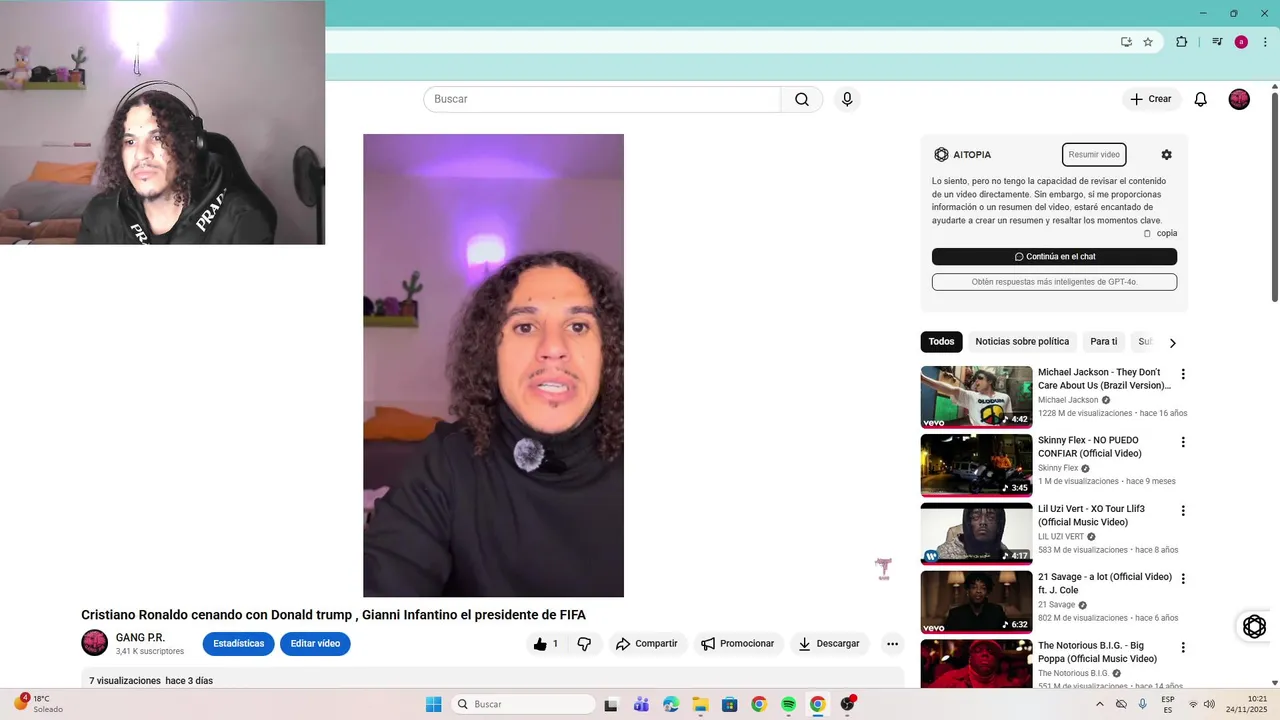Screen dimensions: 1280x720
Task: Open options for Skinny Flex video
Action: [1183, 442]
